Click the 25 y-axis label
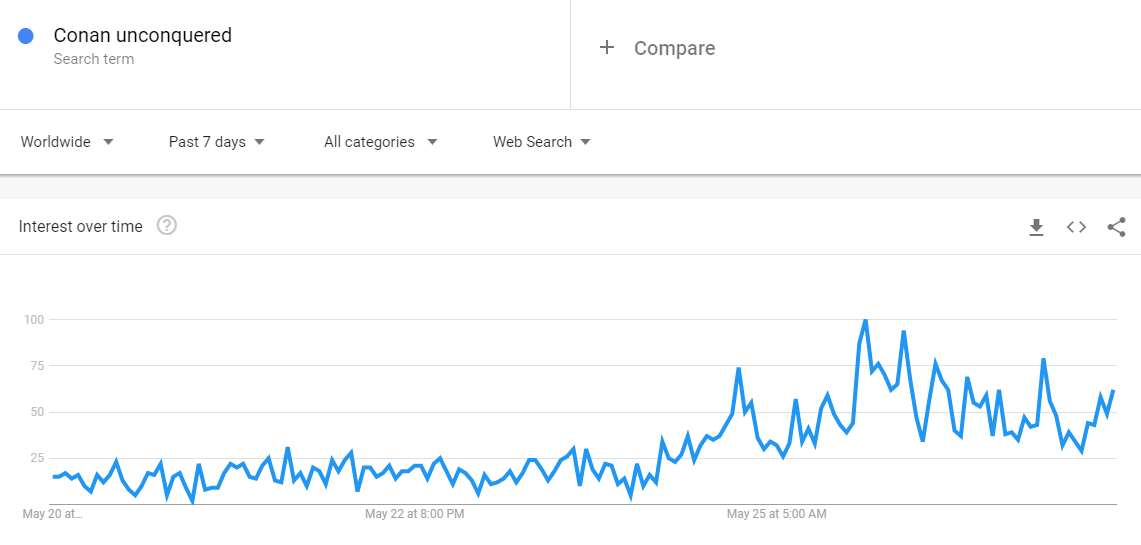This screenshot has height=545, width=1141. (36, 458)
